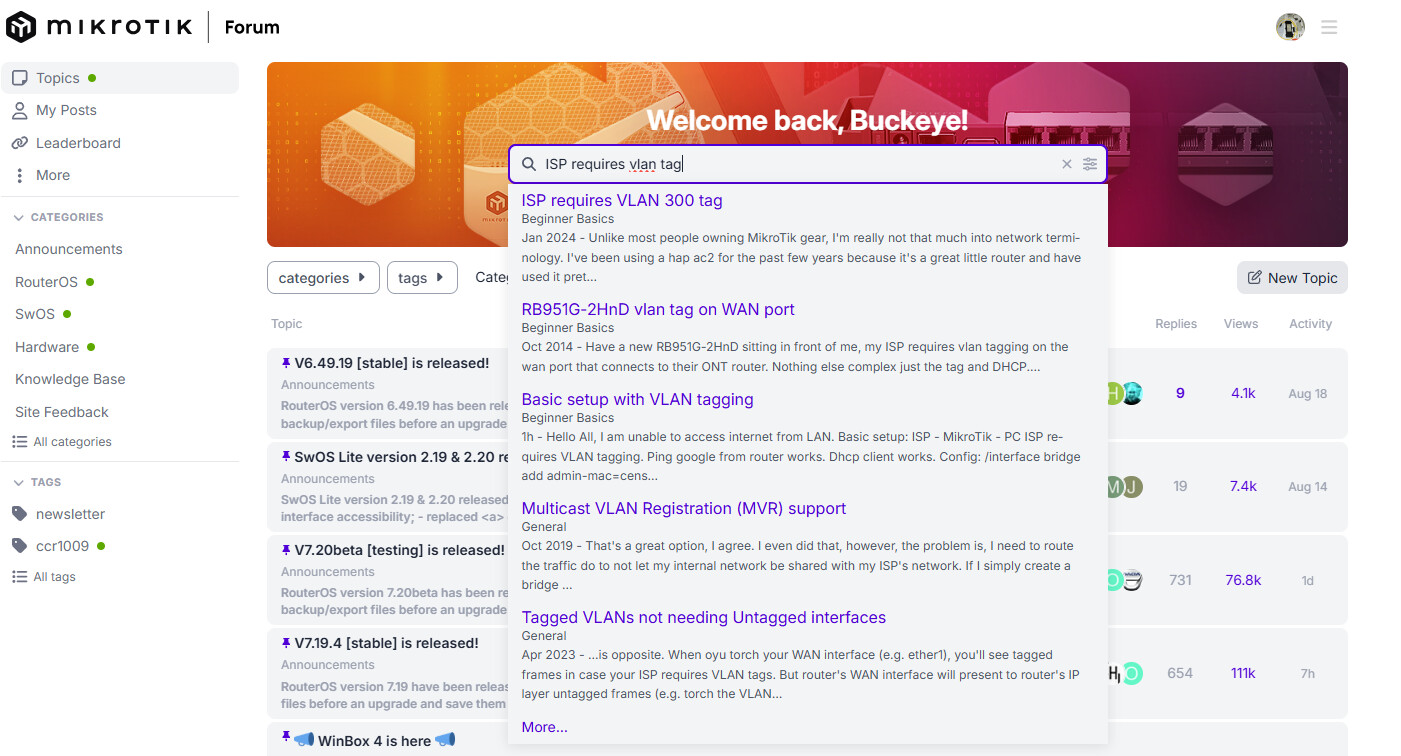Open topic 'V7.20beta [testing] is released!'

point(399,550)
